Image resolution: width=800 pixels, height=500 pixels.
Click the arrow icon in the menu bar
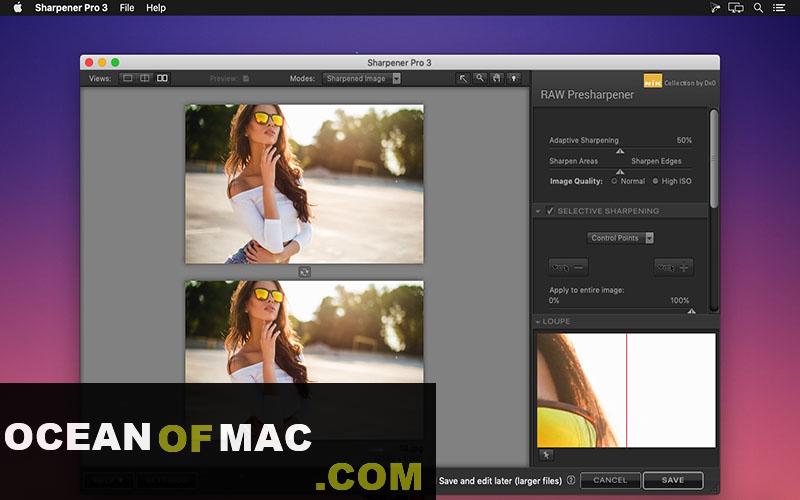715,8
